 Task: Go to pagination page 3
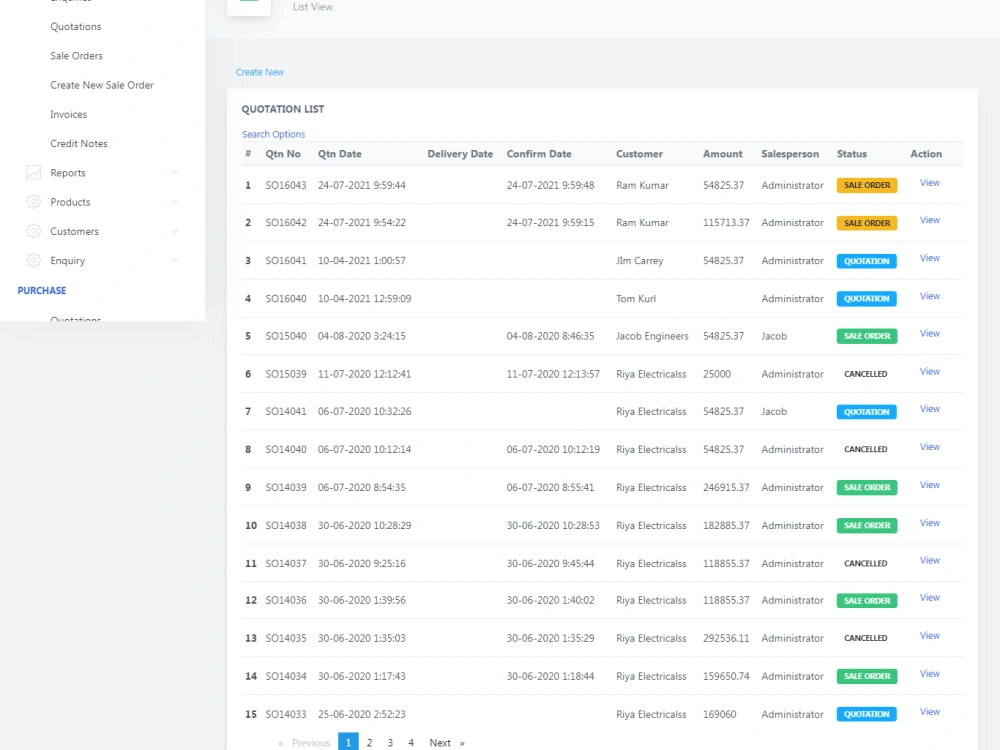[x=390, y=743]
